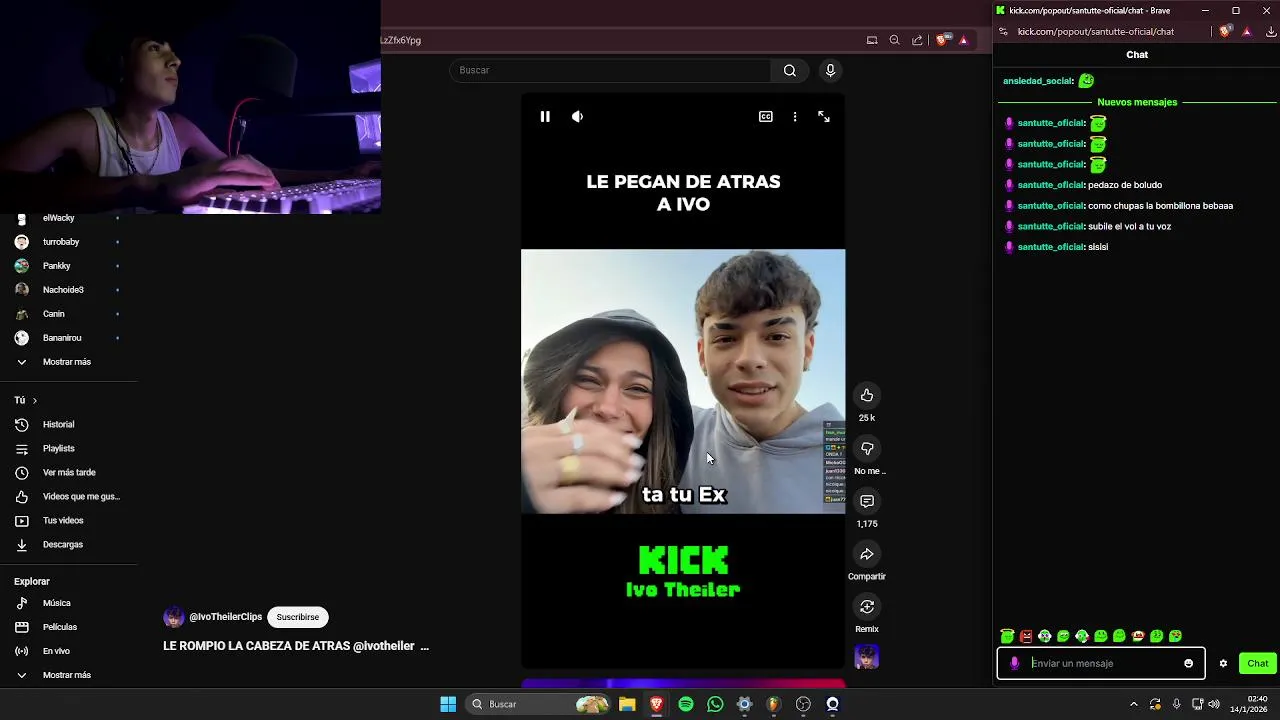The width and height of the screenshot is (1280, 720).
Task: Start voice search with microphone icon
Action: [x=830, y=70]
